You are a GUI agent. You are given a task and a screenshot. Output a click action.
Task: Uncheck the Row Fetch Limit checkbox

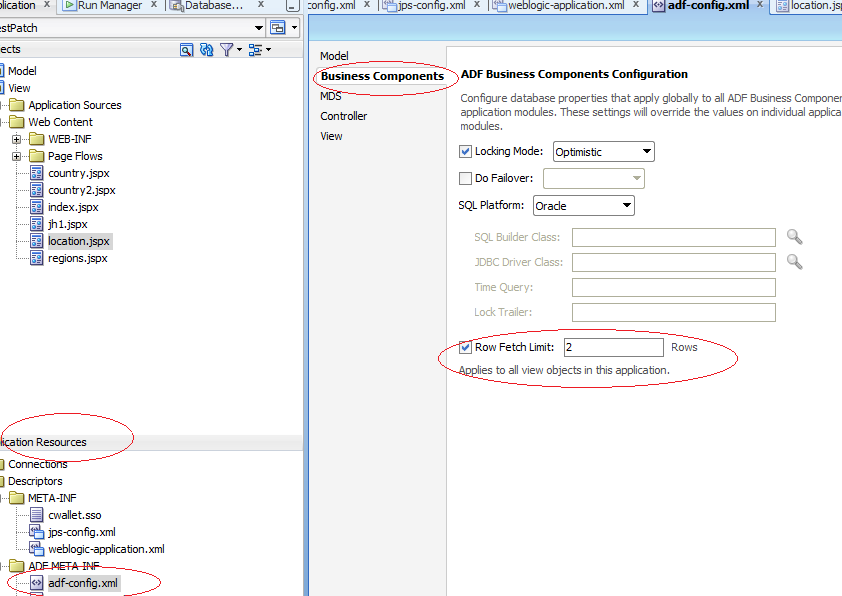(x=465, y=347)
